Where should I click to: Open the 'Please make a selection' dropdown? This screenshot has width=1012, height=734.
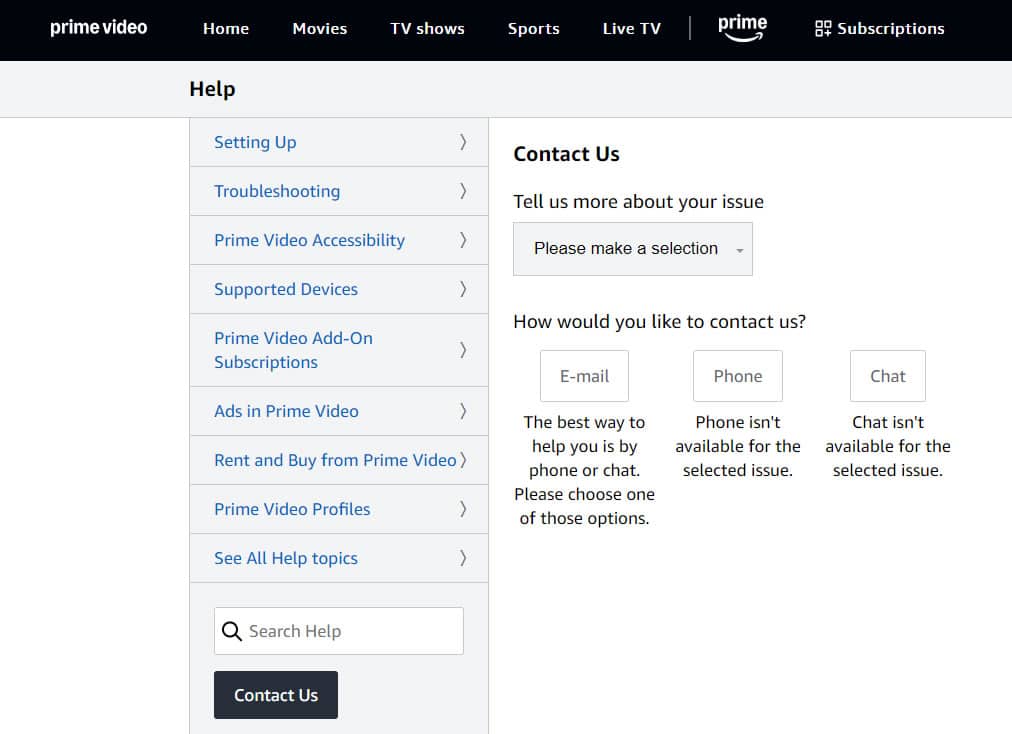(632, 249)
